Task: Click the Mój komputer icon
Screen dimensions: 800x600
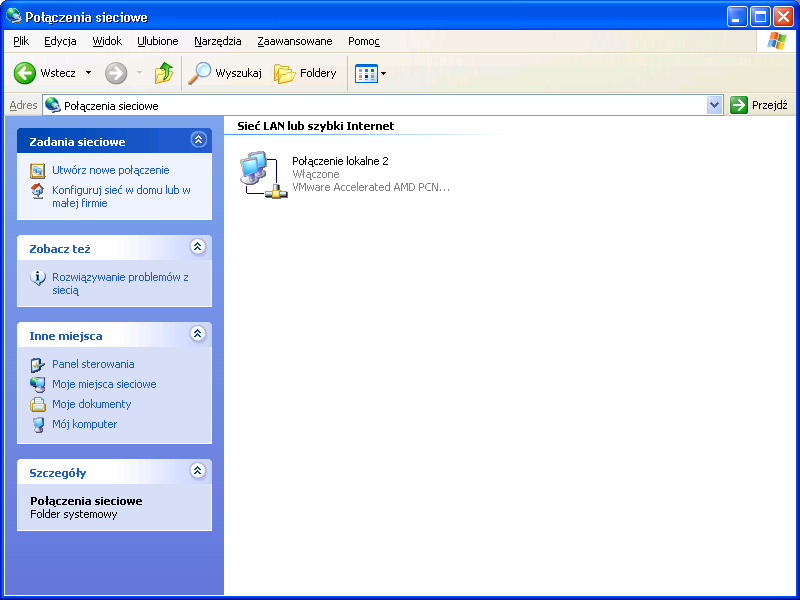Action: click(x=38, y=424)
